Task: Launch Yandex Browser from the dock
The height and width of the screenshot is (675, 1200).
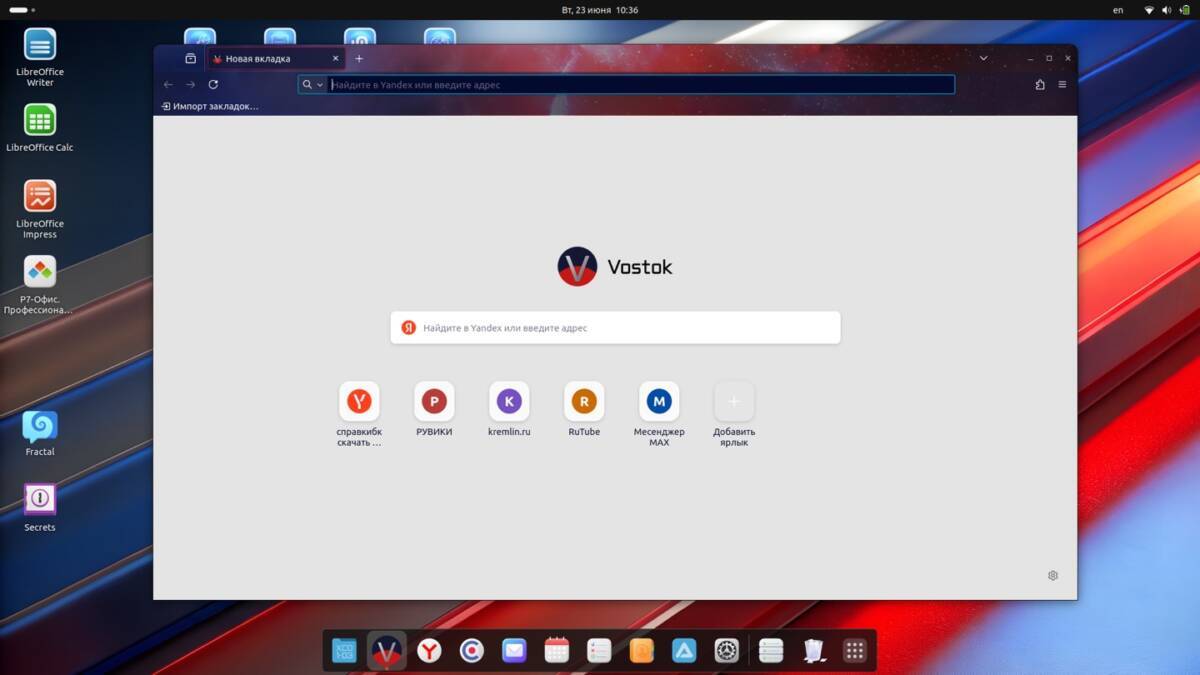Action: point(429,651)
